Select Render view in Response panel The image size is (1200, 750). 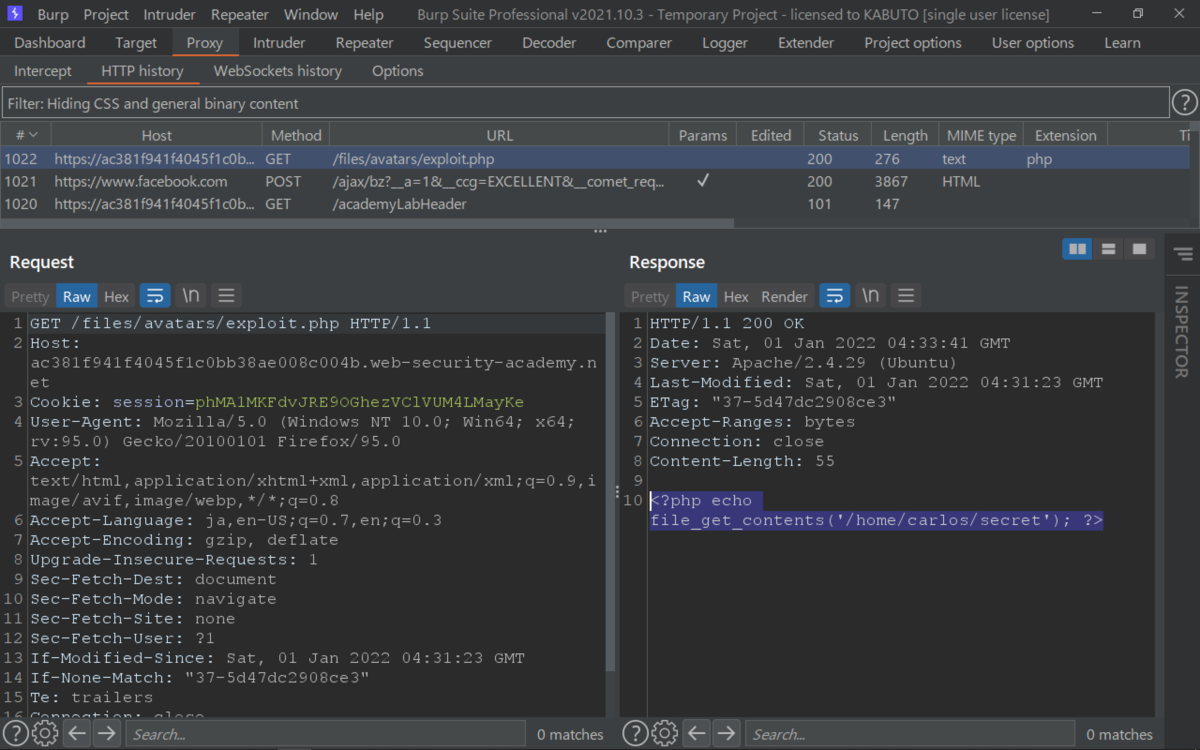[x=785, y=296]
